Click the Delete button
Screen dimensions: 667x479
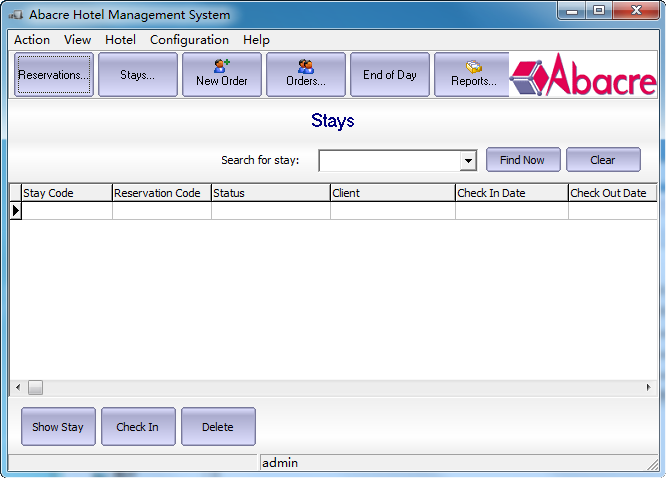pos(218,427)
